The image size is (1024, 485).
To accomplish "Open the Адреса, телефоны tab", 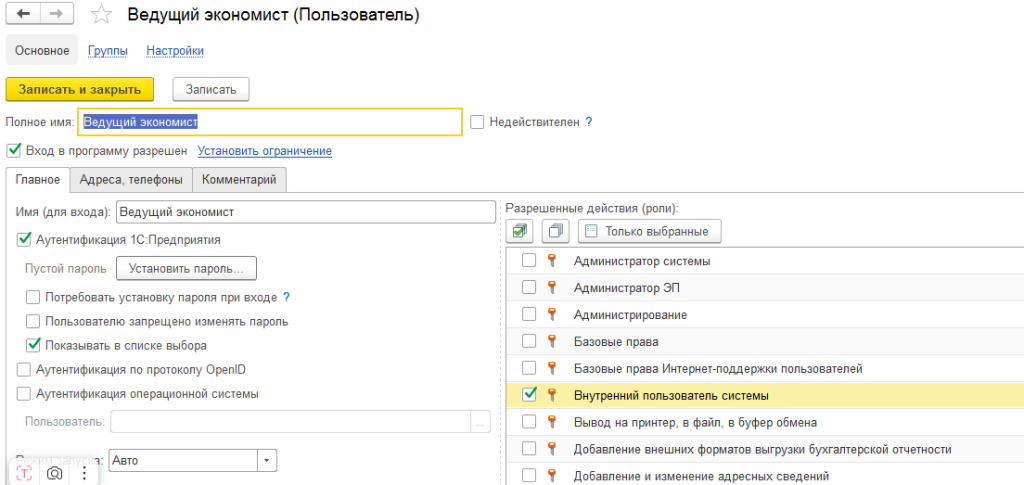I will 131,180.
